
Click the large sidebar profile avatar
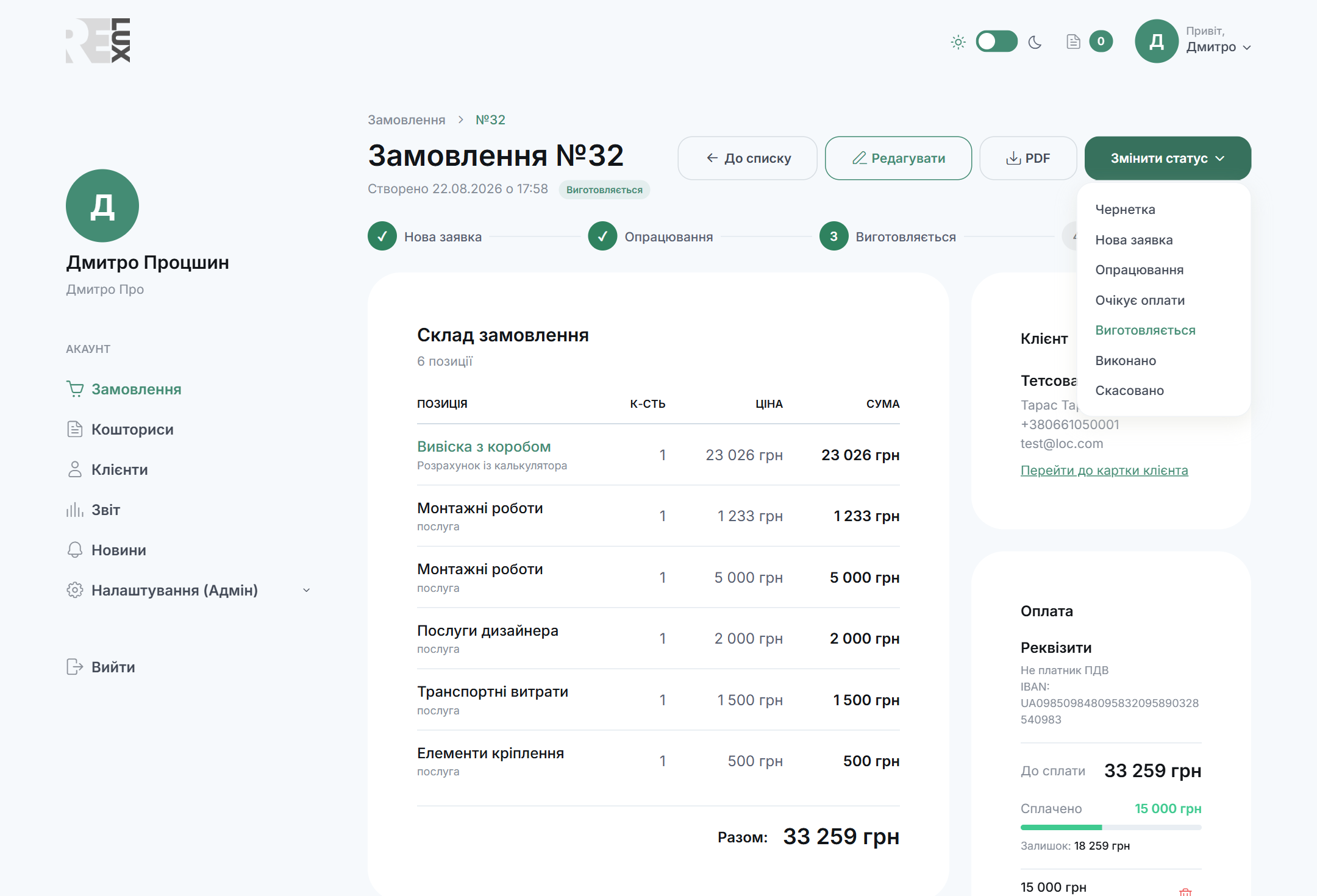[102, 205]
